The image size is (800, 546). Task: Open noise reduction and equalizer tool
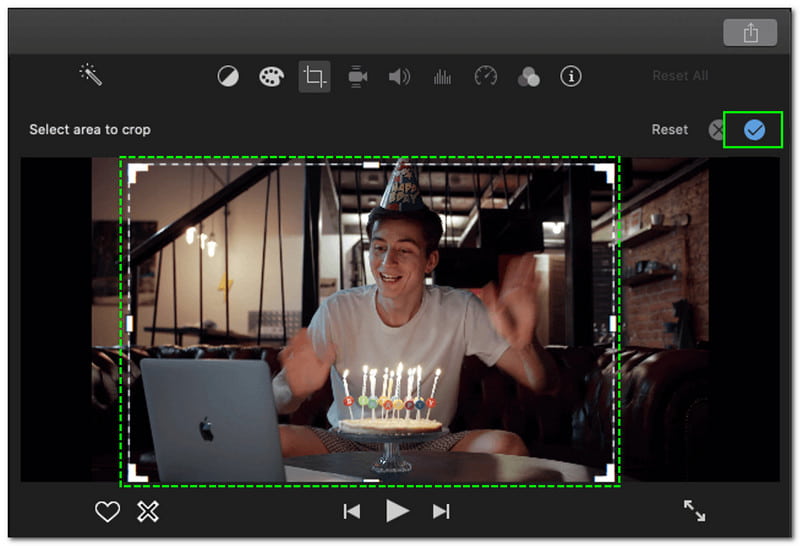pos(442,77)
